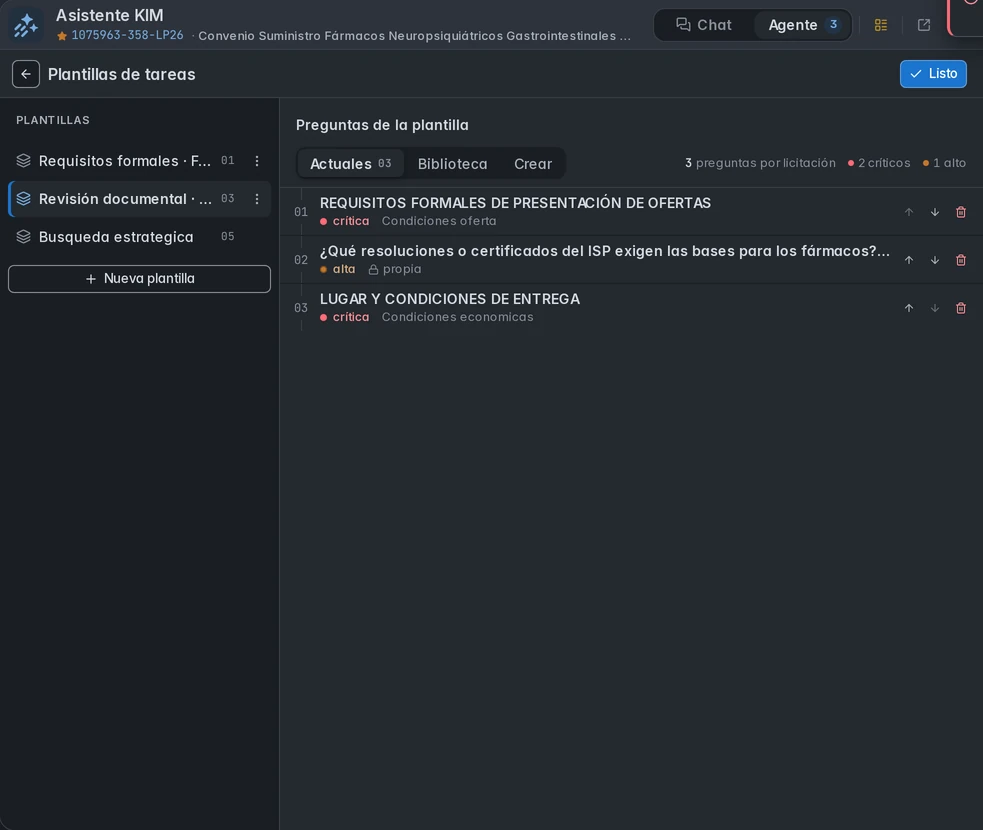Switch to Agente mode
983x830 pixels.
pos(802,25)
